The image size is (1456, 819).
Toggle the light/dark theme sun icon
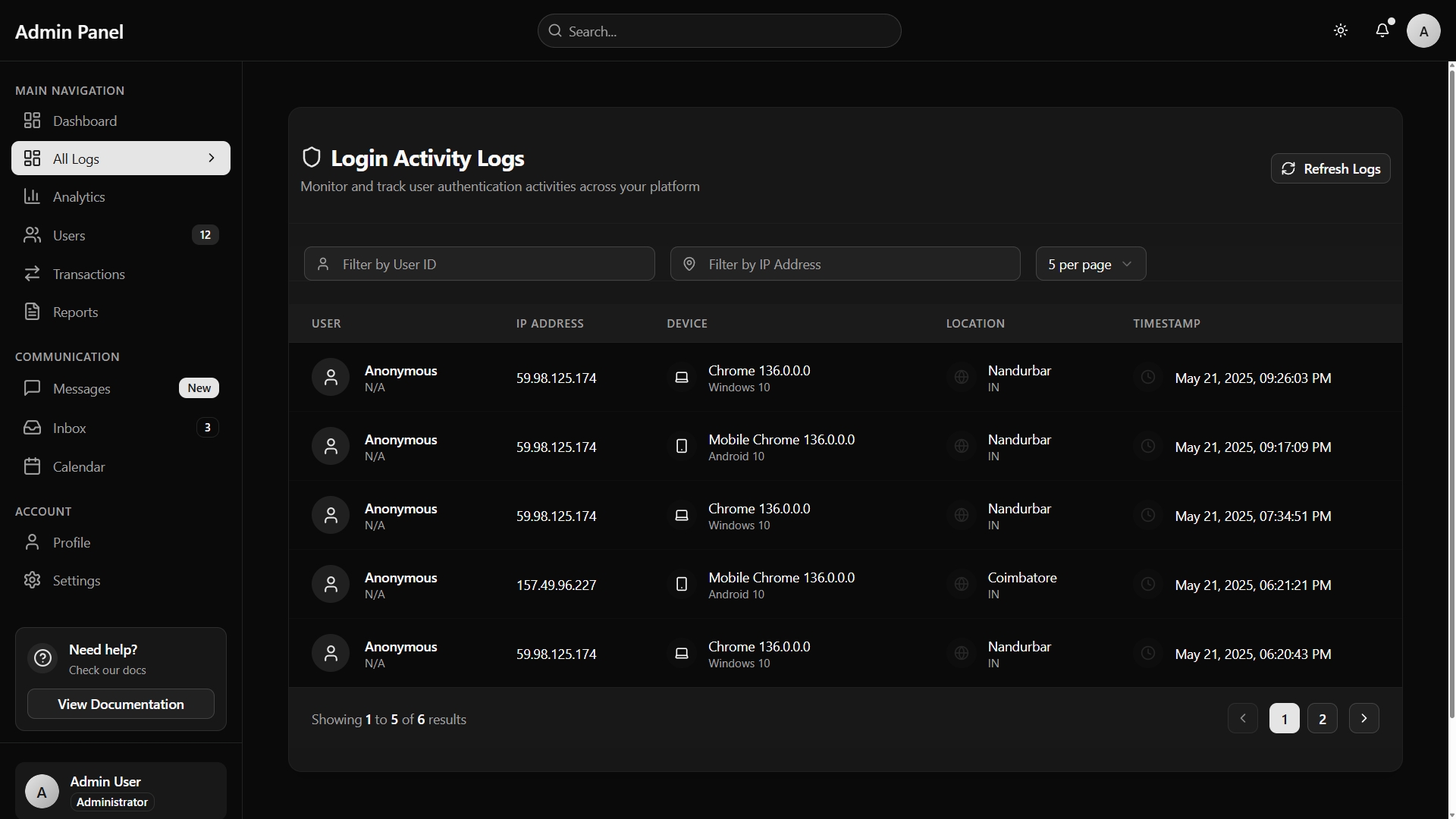click(x=1341, y=31)
